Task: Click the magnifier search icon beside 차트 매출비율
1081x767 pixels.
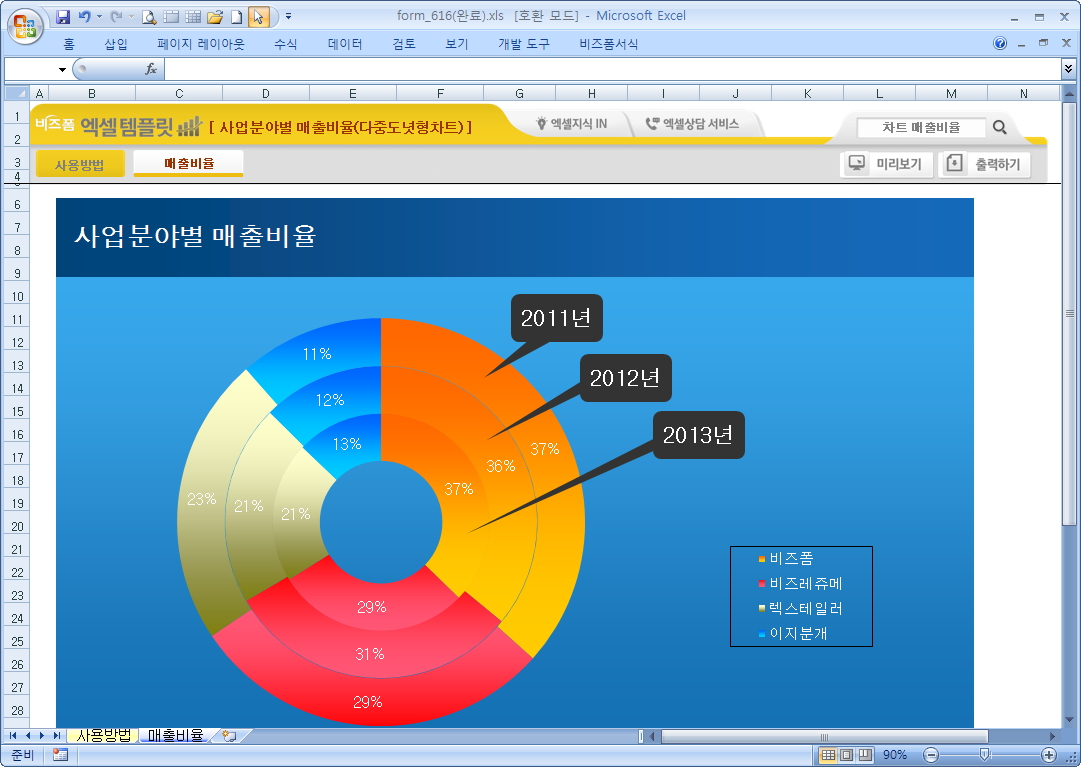Action: [x=999, y=128]
